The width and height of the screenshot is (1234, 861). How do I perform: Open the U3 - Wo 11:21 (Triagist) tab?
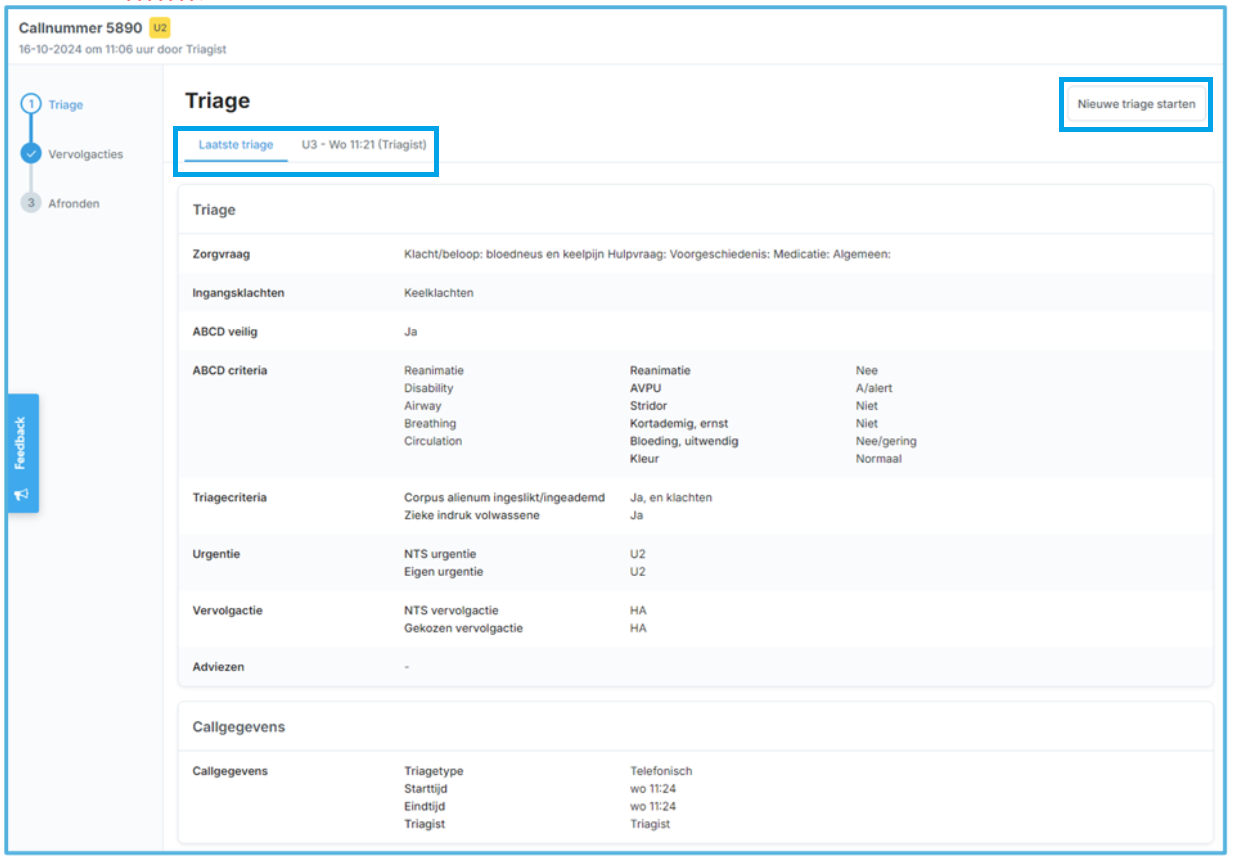[x=364, y=145]
